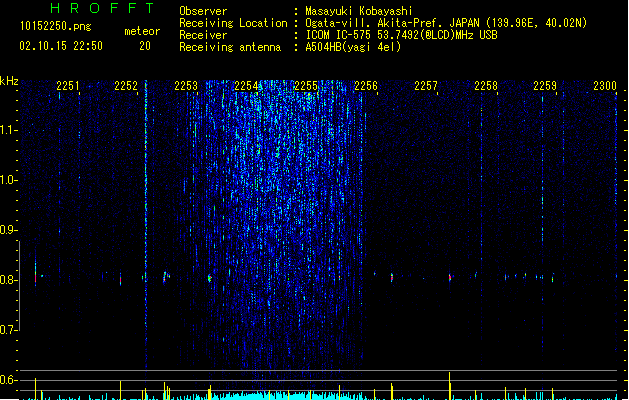
Task: Click the 1.1 kHz axis label
Action: click(x=8, y=130)
